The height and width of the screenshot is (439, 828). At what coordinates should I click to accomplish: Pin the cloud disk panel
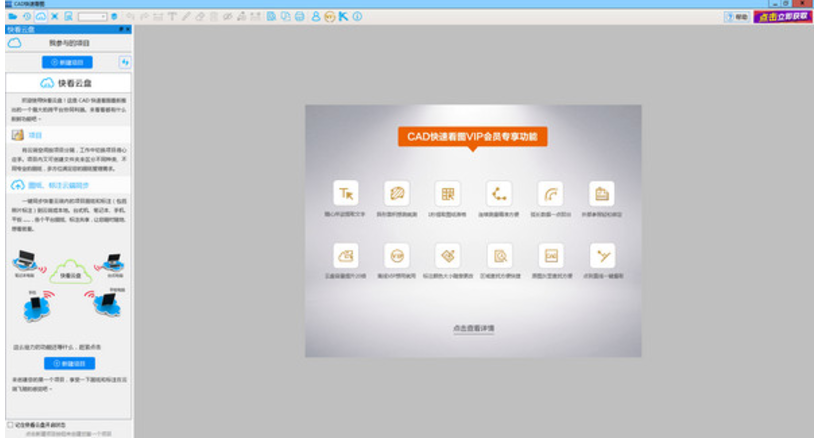tap(120, 30)
